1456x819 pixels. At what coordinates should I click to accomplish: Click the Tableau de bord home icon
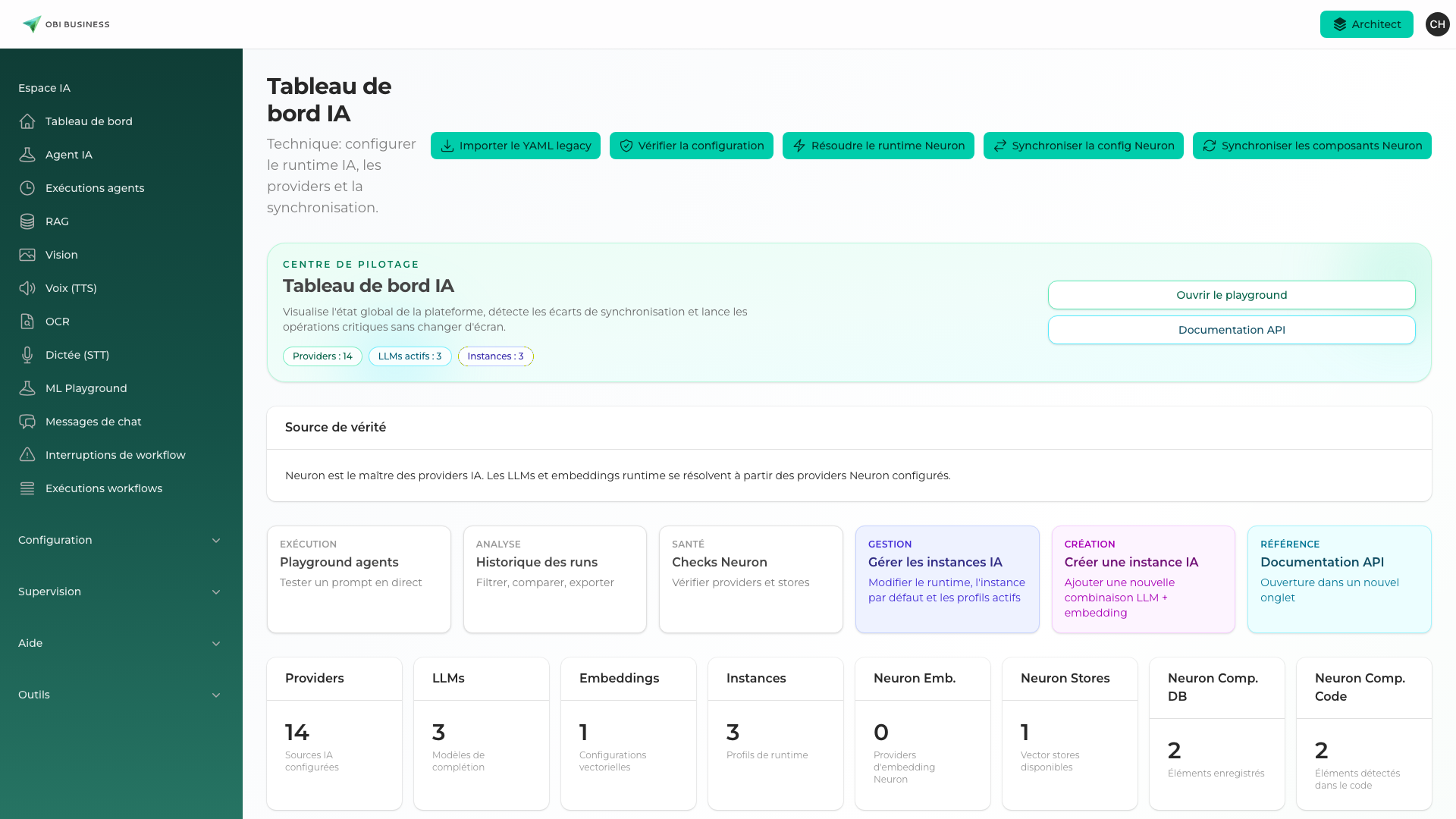(x=27, y=121)
